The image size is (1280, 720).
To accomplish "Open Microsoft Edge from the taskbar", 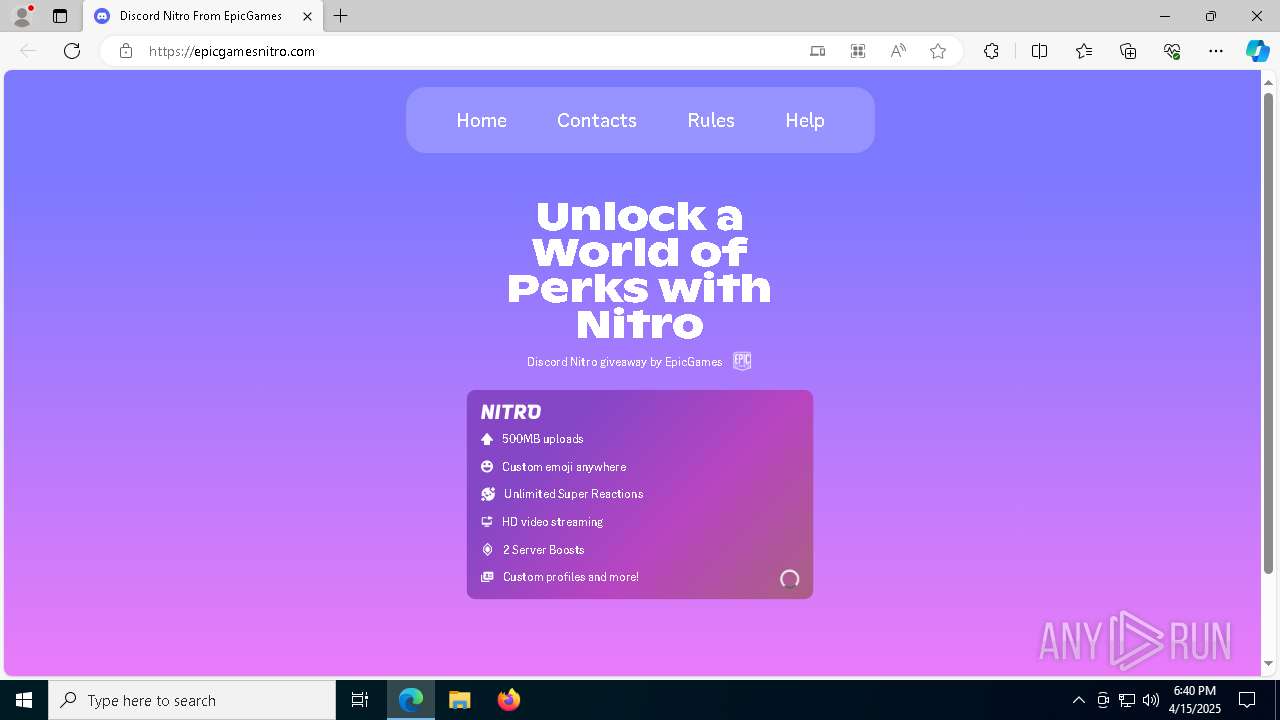I will 411,700.
